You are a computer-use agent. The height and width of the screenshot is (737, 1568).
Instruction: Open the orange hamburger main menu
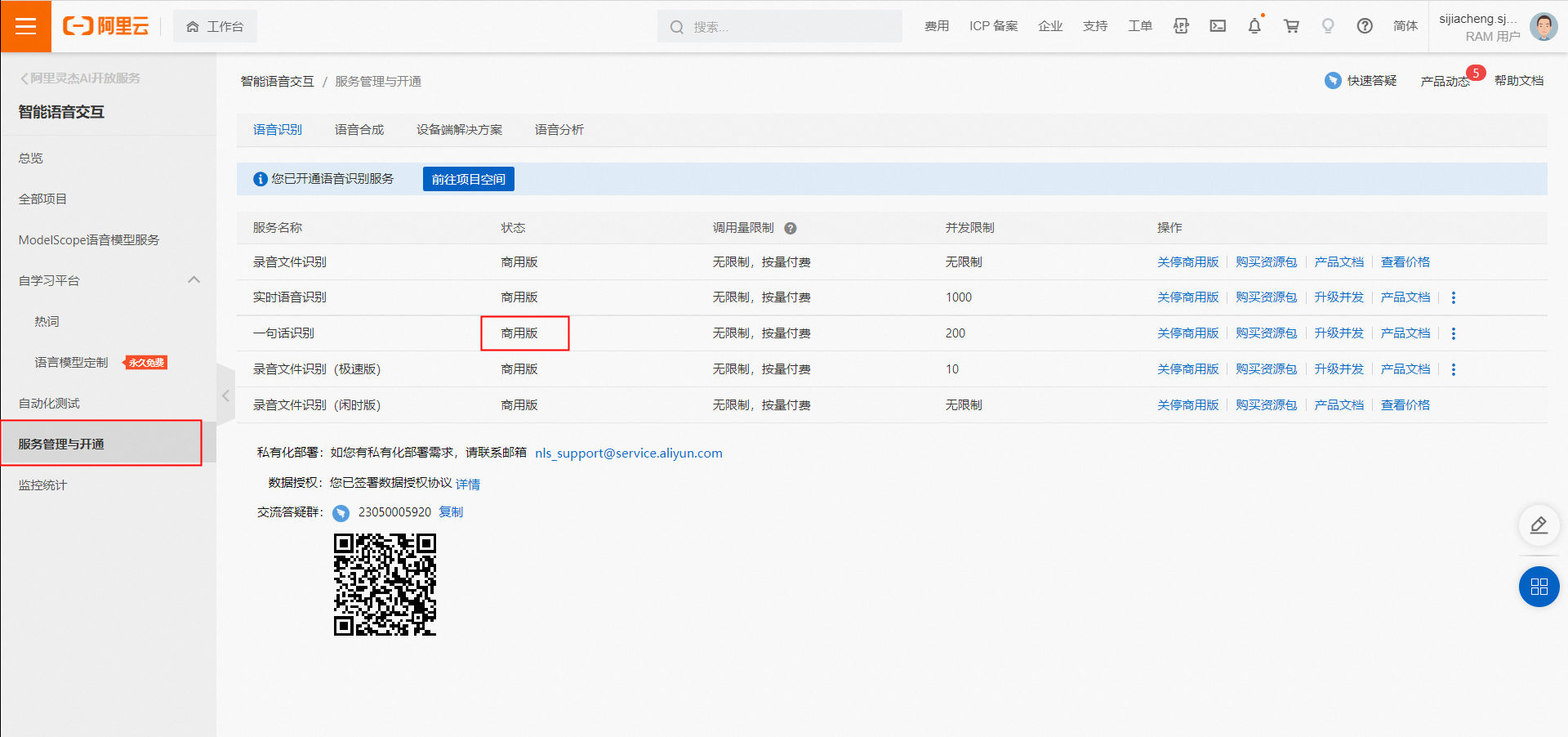(25, 26)
